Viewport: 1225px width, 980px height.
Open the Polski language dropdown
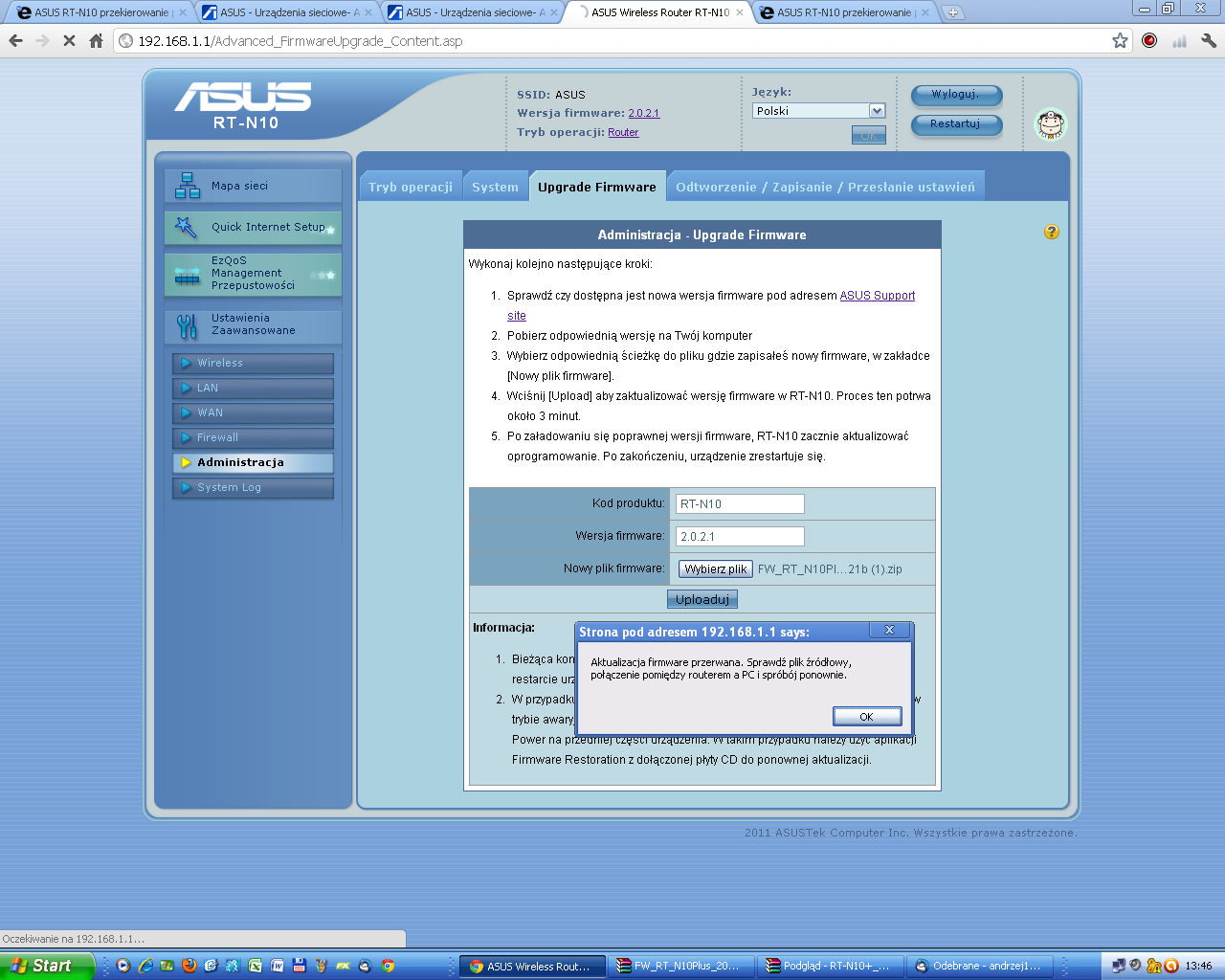click(818, 111)
